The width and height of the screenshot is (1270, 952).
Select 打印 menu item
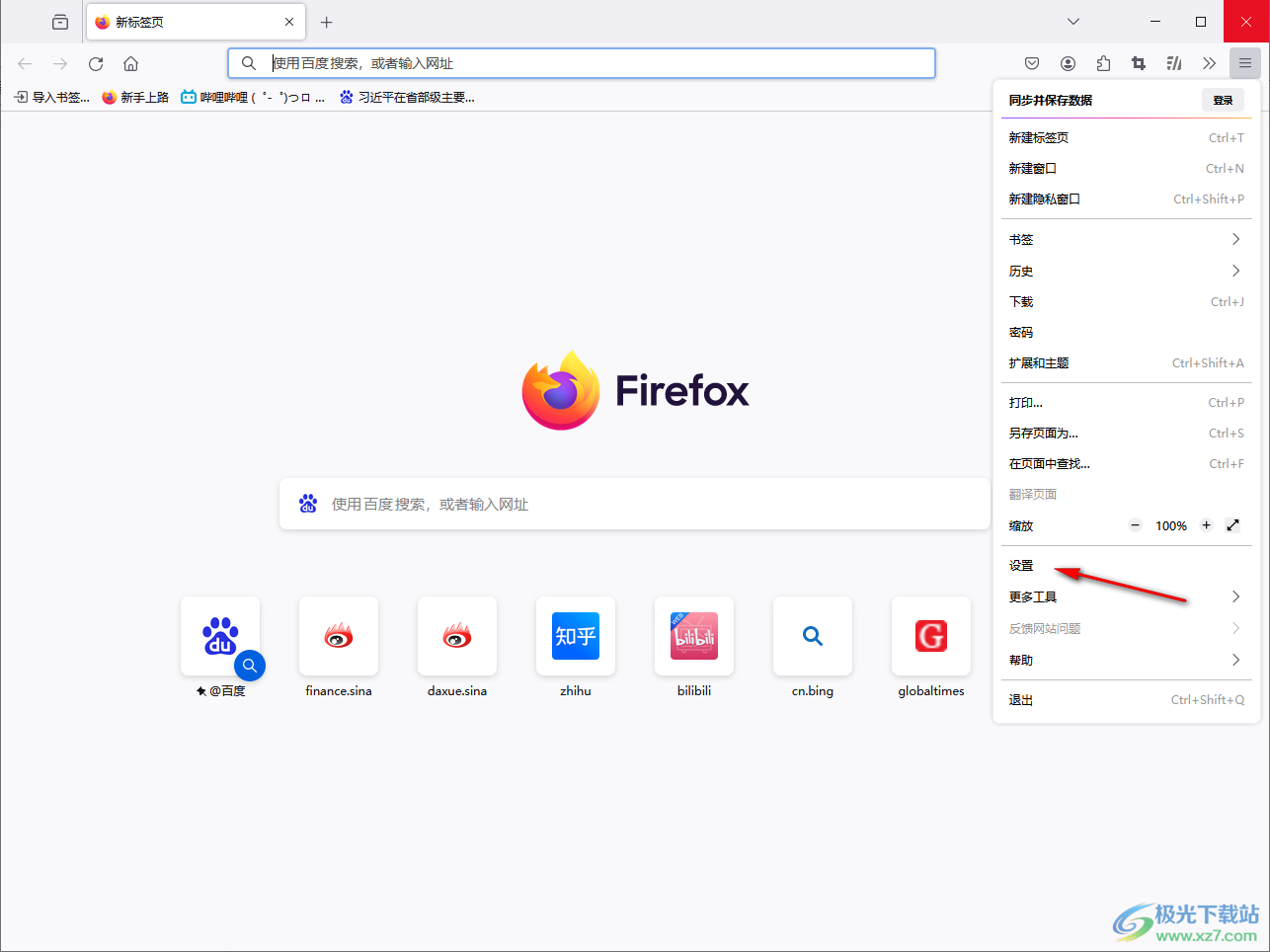pos(1126,402)
